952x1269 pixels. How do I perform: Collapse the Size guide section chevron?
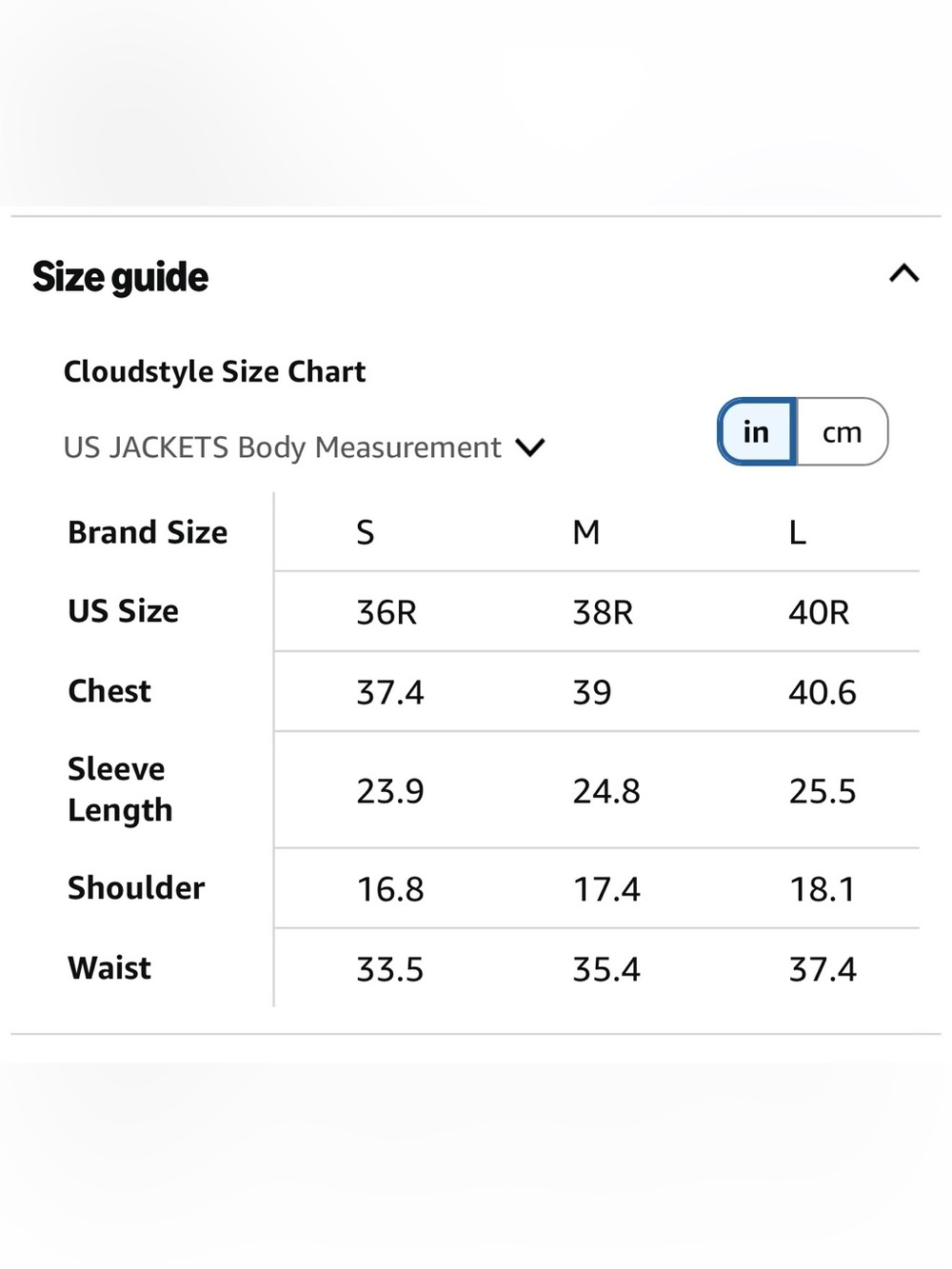(x=903, y=274)
